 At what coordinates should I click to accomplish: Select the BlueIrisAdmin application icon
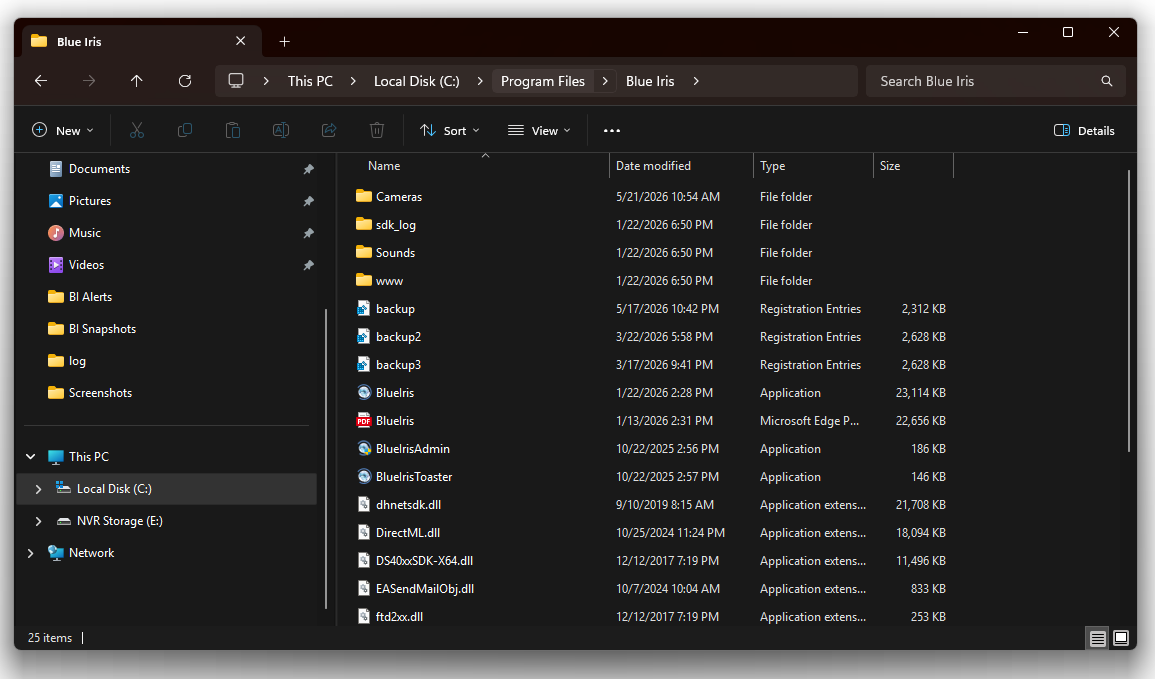[364, 448]
